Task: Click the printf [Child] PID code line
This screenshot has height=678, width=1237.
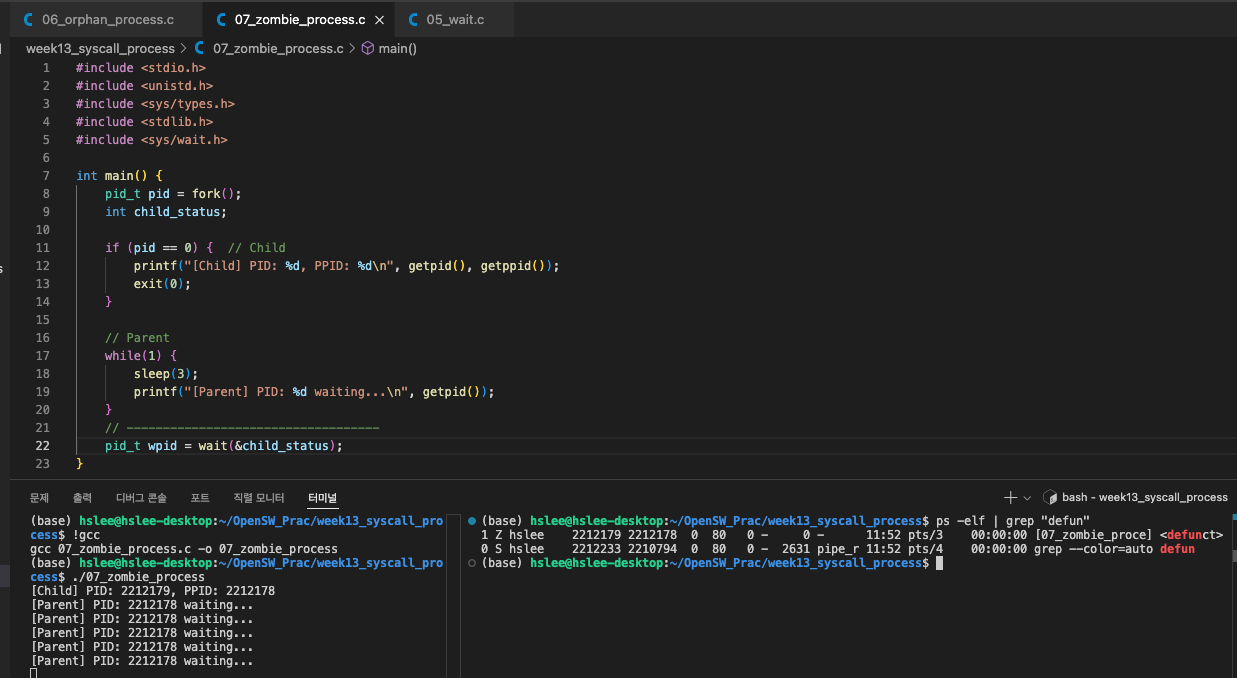Action: click(346, 266)
